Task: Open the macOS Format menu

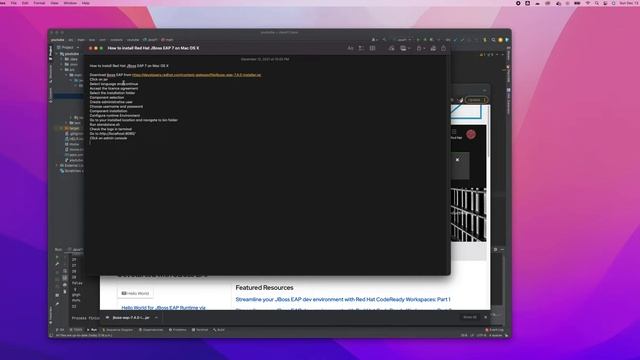Action: pos(39,3)
